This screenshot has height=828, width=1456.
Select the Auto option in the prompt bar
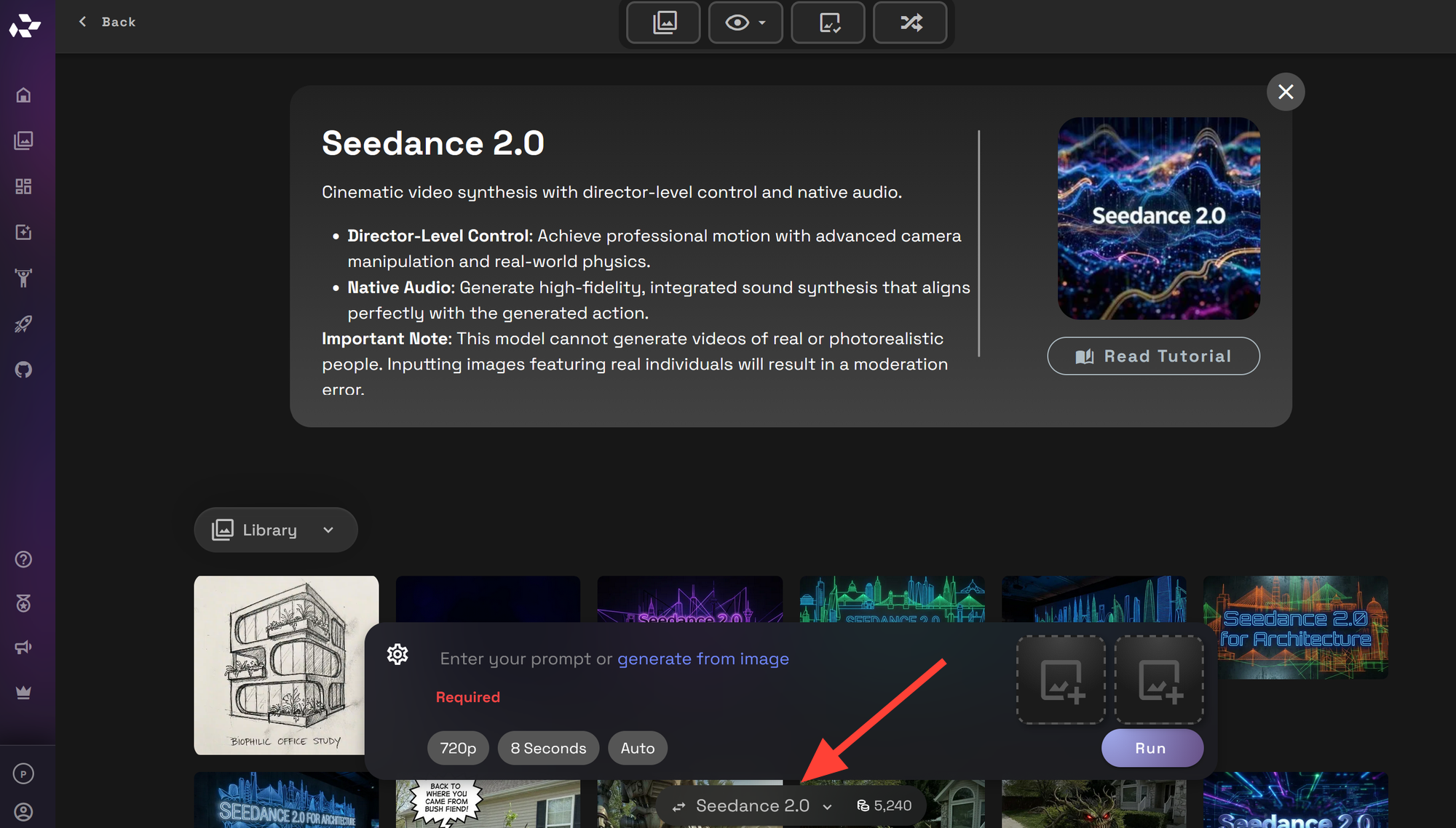(x=637, y=748)
